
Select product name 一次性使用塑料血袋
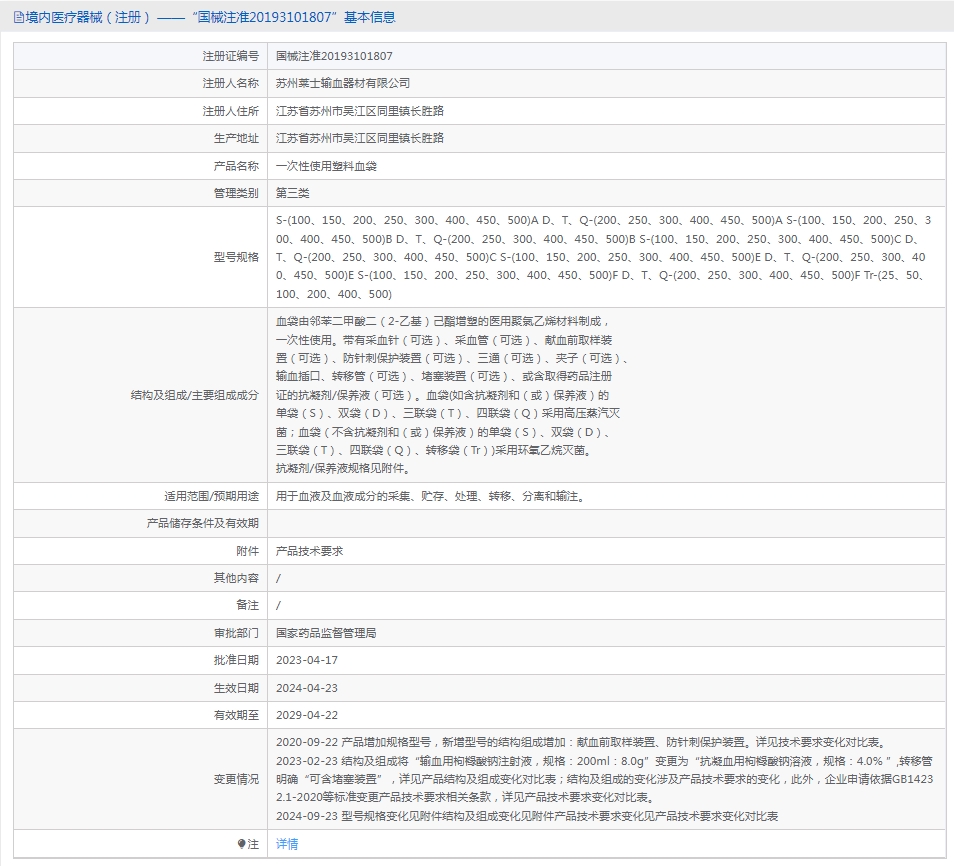pos(326,166)
